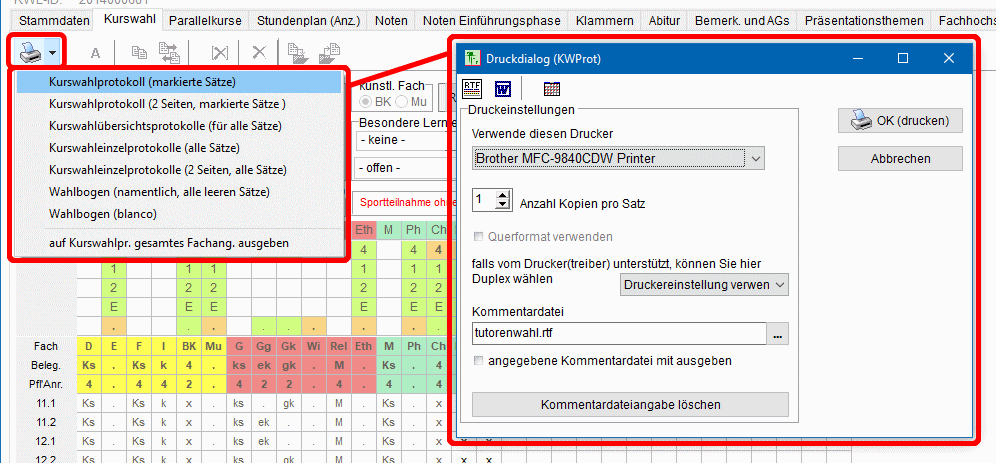Click the printer icon in the toolbar
The width and height of the screenshot is (996, 463).
pyautogui.click(x=27, y=51)
